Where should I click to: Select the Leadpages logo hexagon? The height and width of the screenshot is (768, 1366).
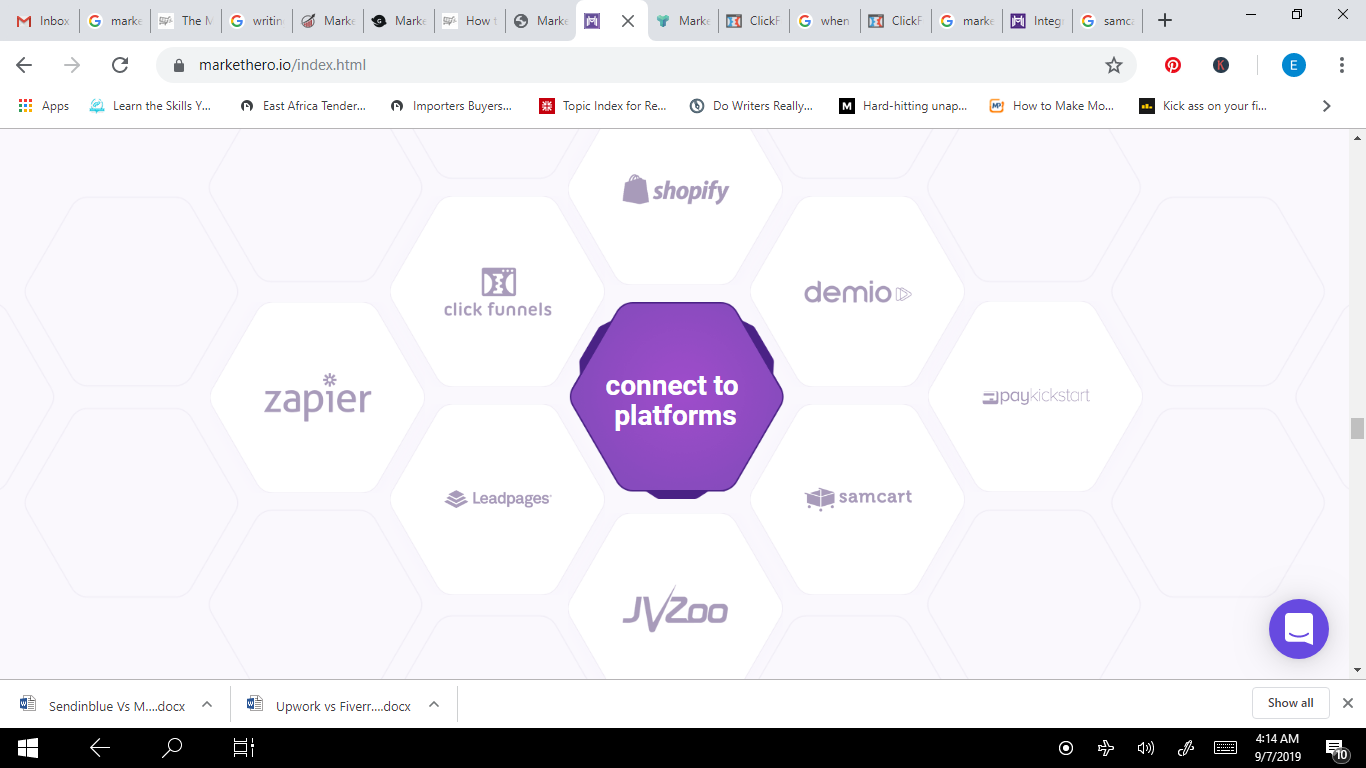point(497,499)
